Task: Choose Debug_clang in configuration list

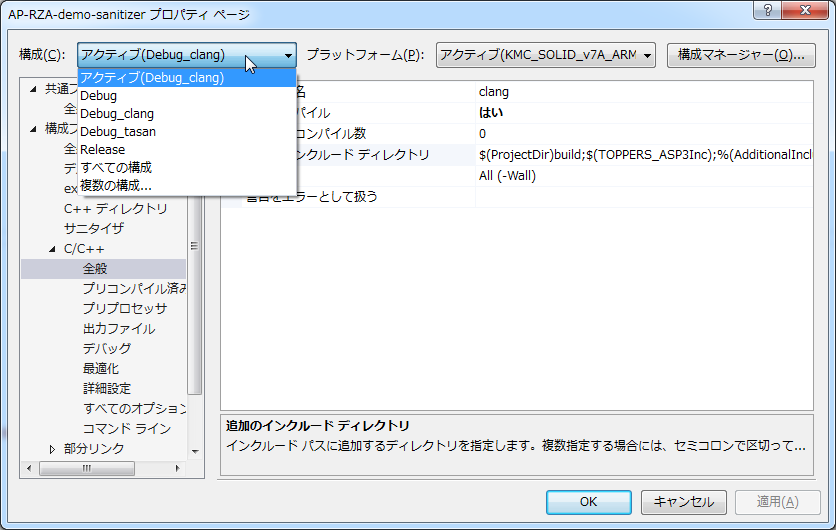Action: pyautogui.click(x=116, y=114)
